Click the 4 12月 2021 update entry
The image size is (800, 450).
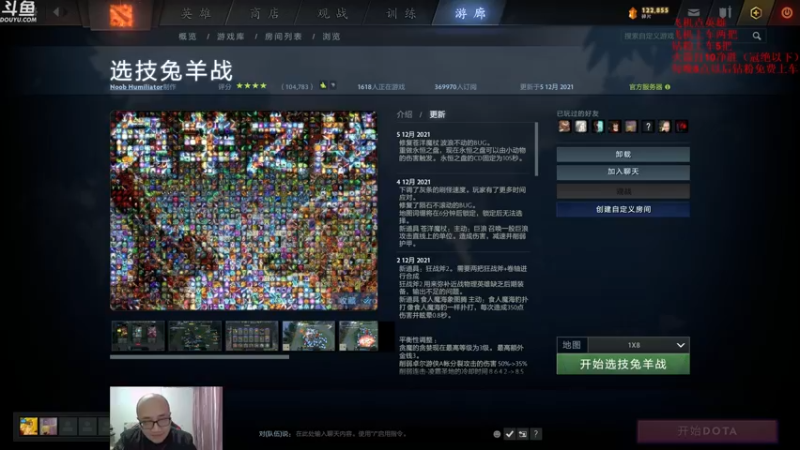click(413, 182)
